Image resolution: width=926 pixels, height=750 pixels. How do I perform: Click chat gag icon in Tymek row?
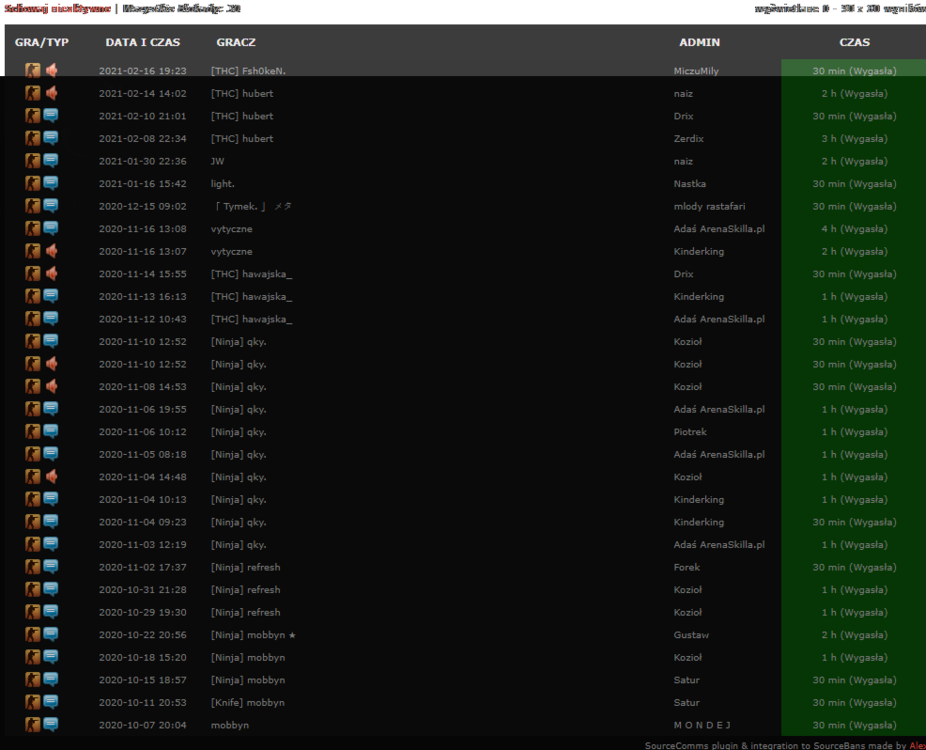coord(51,206)
